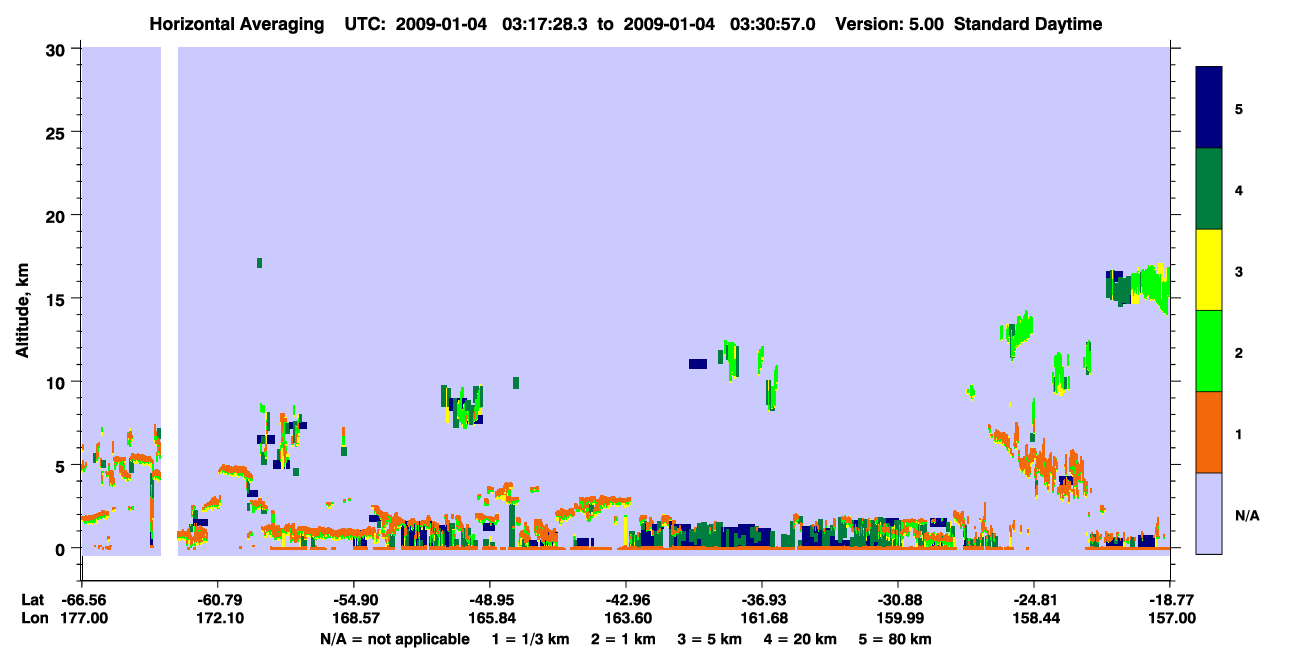Click the longitude value 168.57
The width and height of the screenshot is (1300, 667).
(354, 619)
